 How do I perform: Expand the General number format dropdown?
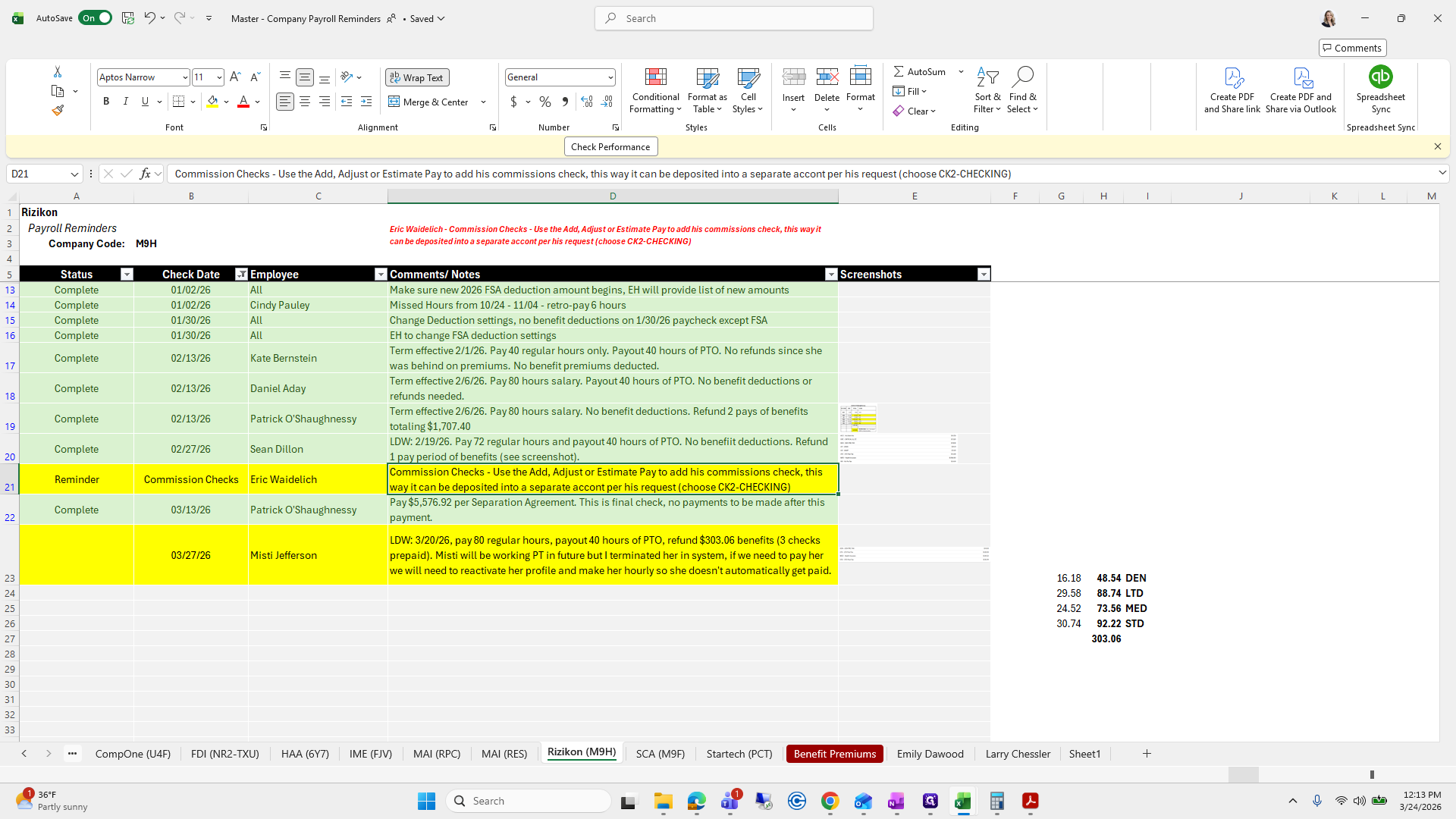[610, 77]
